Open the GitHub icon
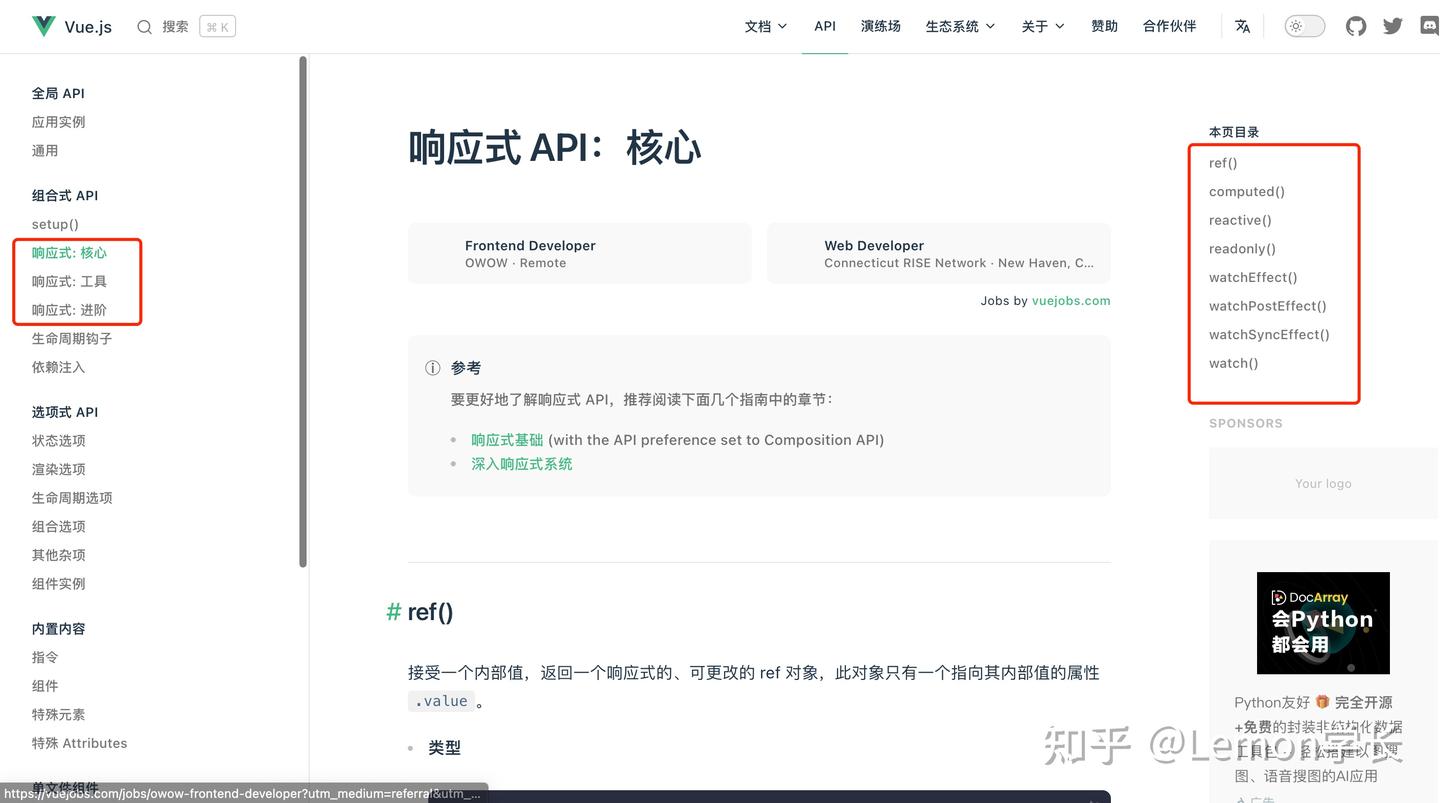The height and width of the screenshot is (803, 1440). [x=1355, y=26]
